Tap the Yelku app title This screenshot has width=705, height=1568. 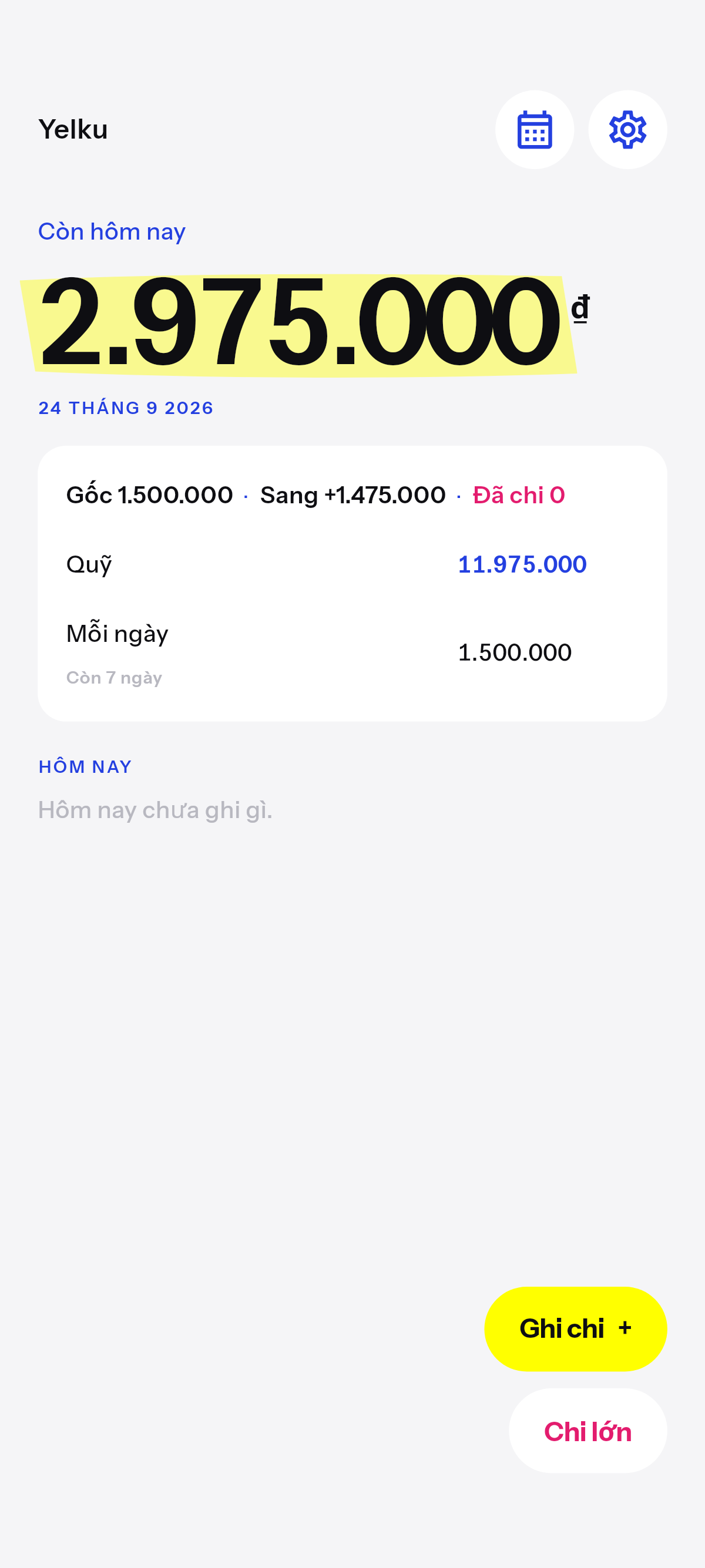[x=73, y=130]
